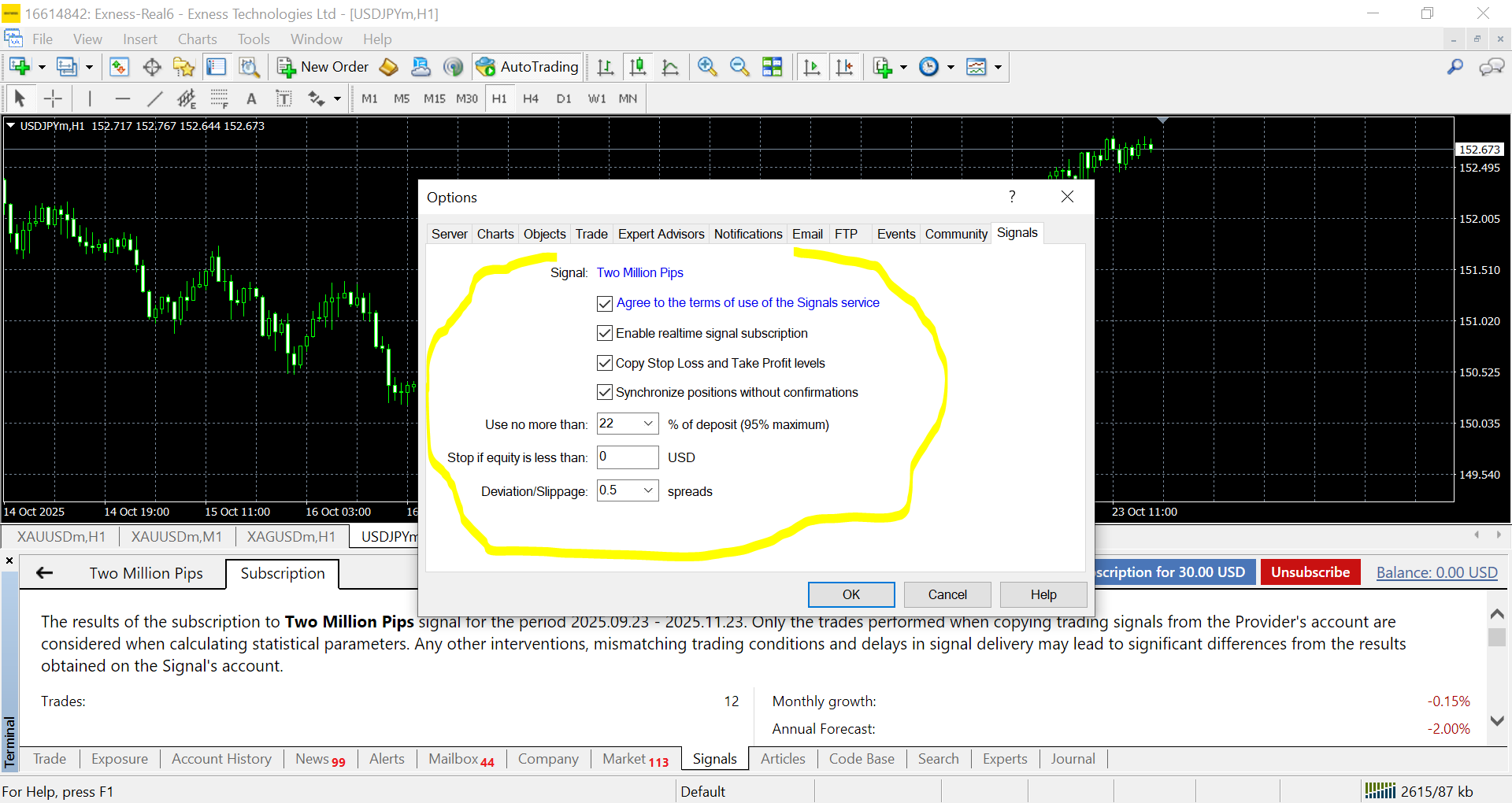The width and height of the screenshot is (1512, 803).
Task: Click the Help button in Options
Action: click(1043, 594)
